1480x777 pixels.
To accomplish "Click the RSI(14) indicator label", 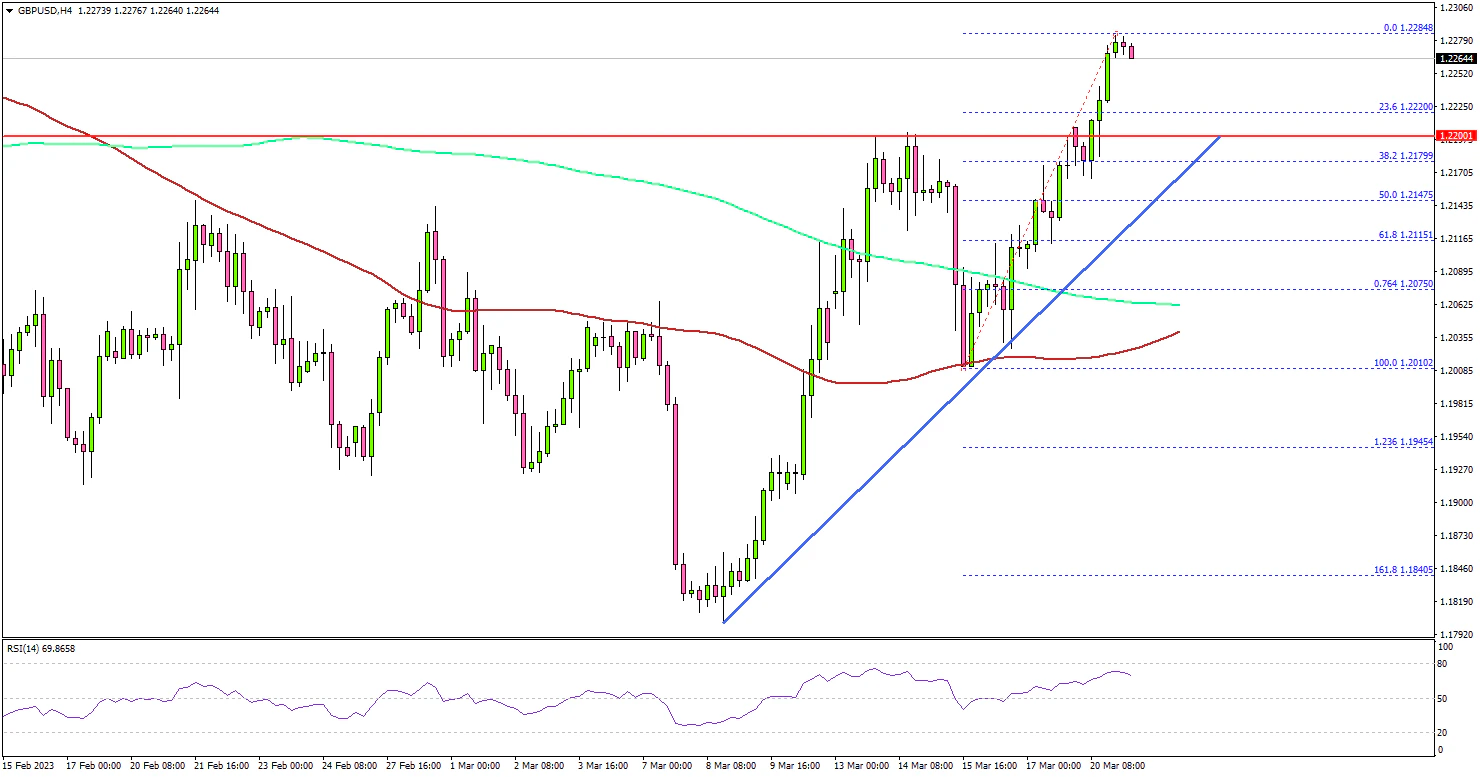I will coord(41,649).
